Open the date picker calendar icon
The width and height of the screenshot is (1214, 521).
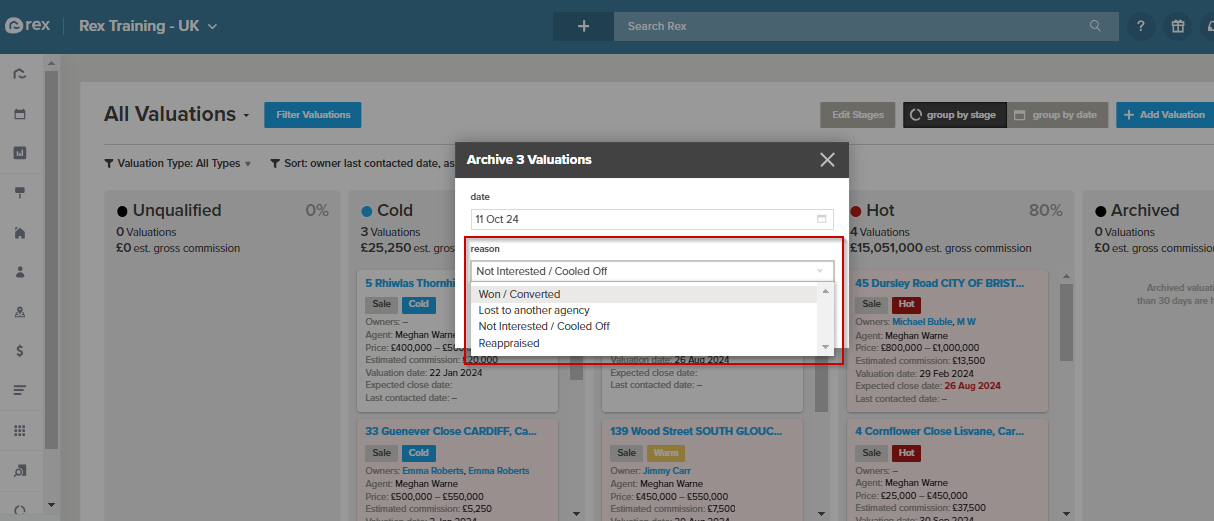[822, 219]
